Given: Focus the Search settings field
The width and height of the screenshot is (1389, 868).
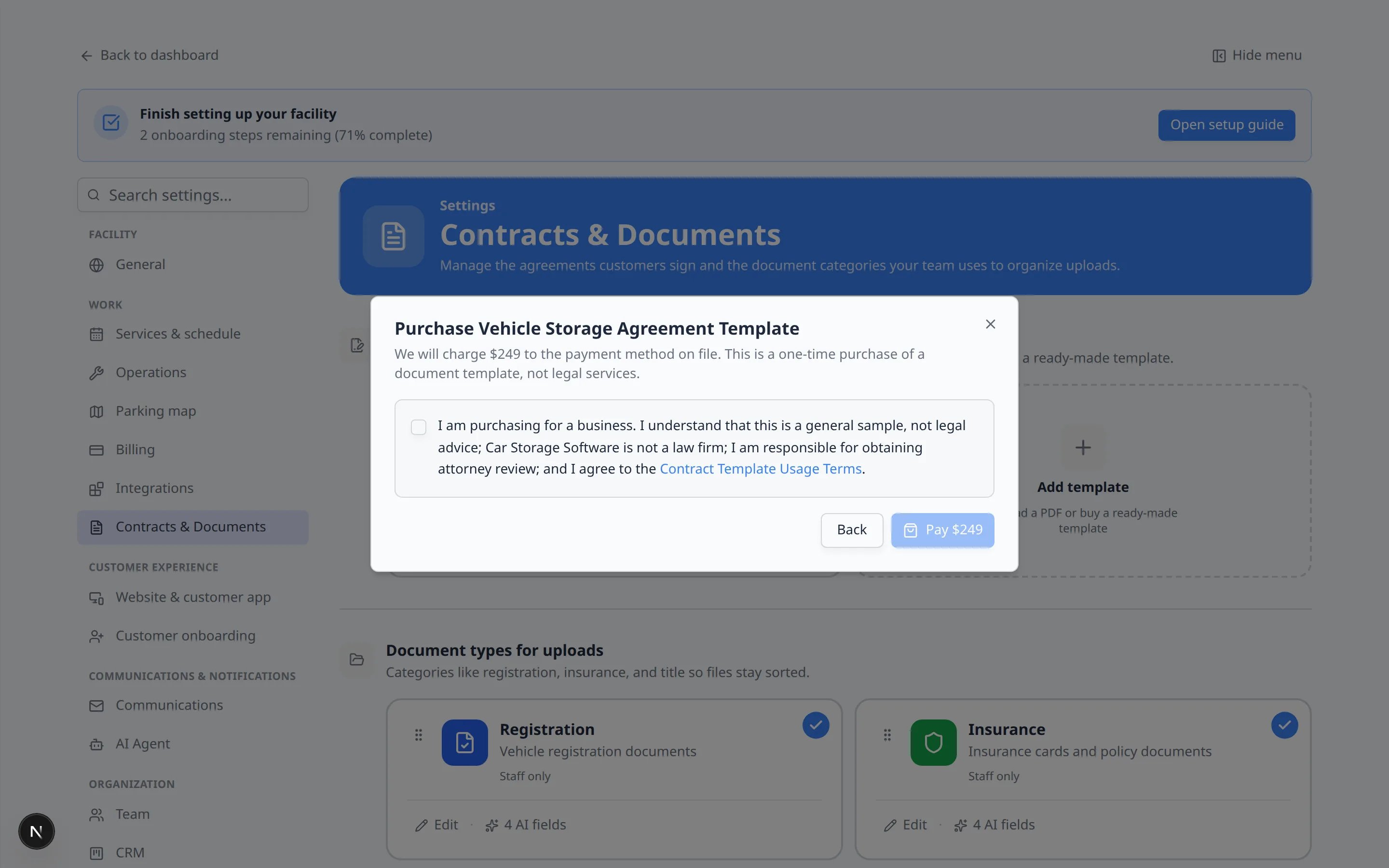Looking at the screenshot, I should coord(193,195).
